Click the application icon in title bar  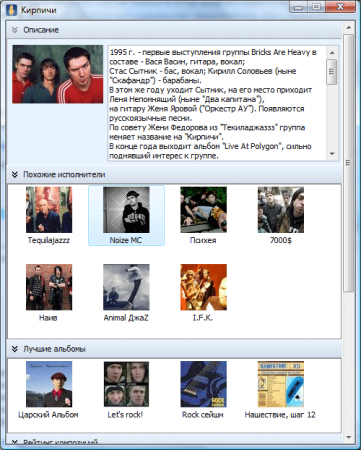tap(11, 10)
